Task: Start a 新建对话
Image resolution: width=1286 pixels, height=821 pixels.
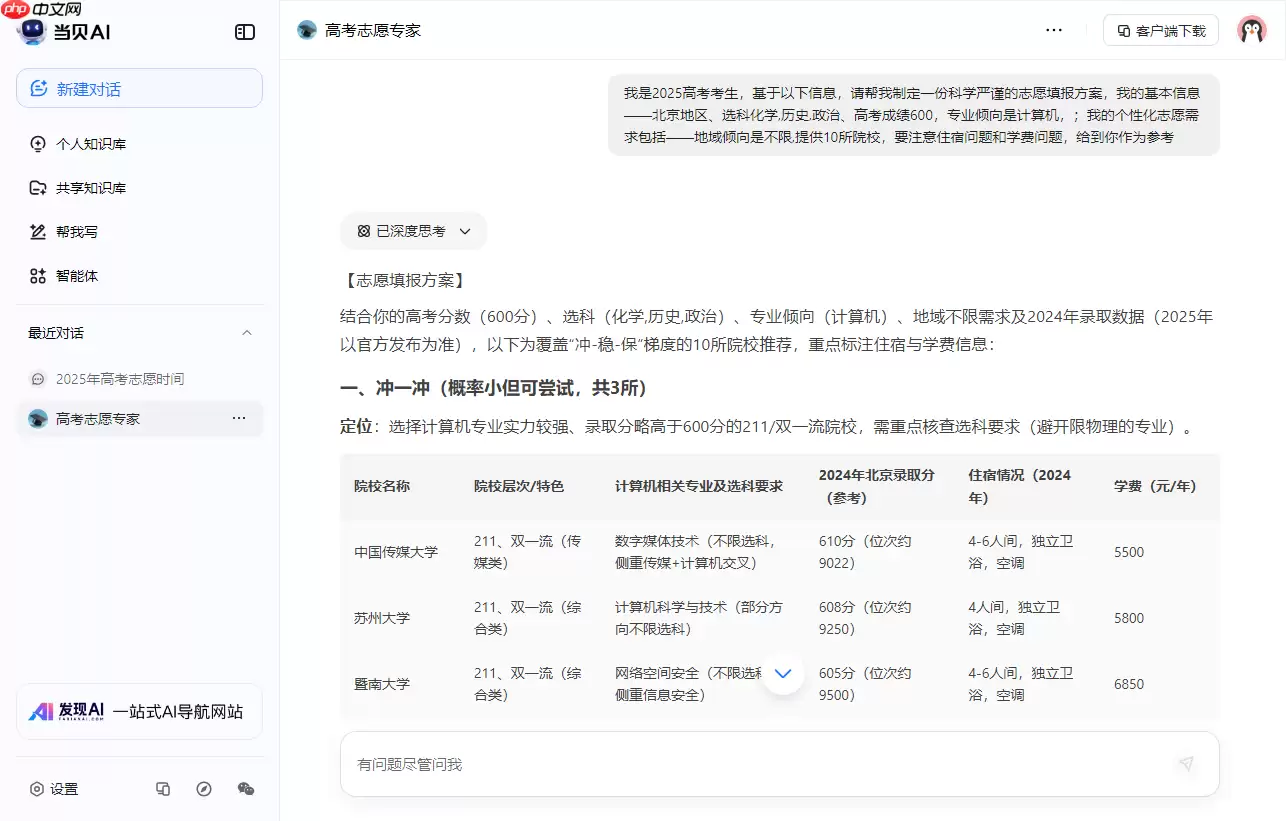Action: [139, 88]
